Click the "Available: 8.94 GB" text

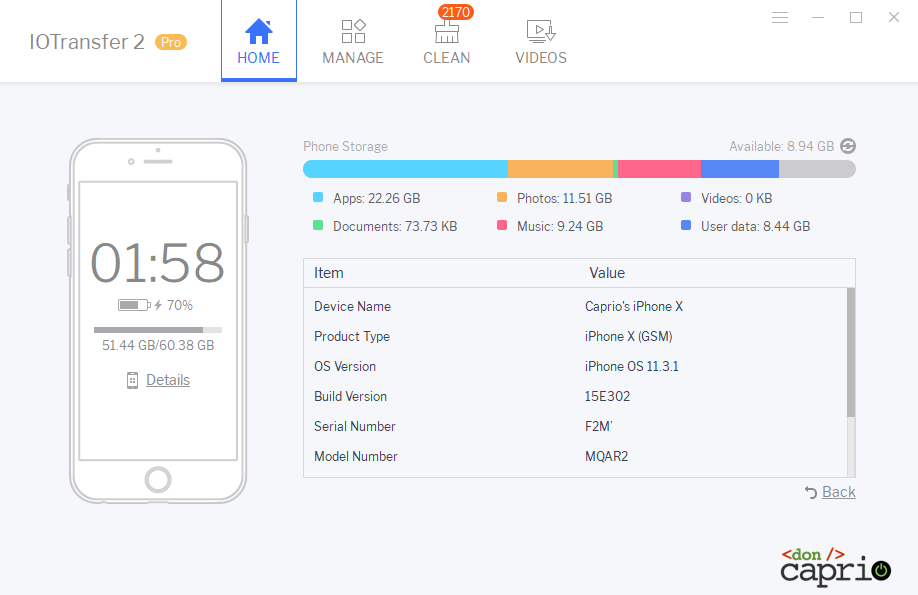click(782, 146)
